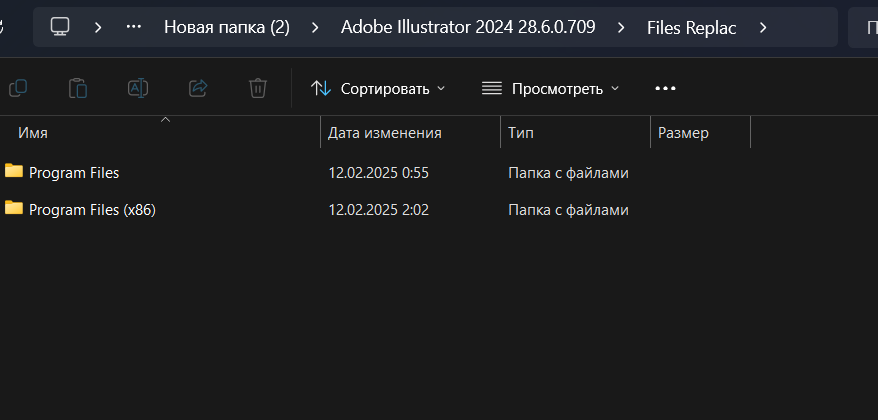This screenshot has height=420, width=878.
Task: Click the Delete trash bin icon
Action: click(258, 88)
